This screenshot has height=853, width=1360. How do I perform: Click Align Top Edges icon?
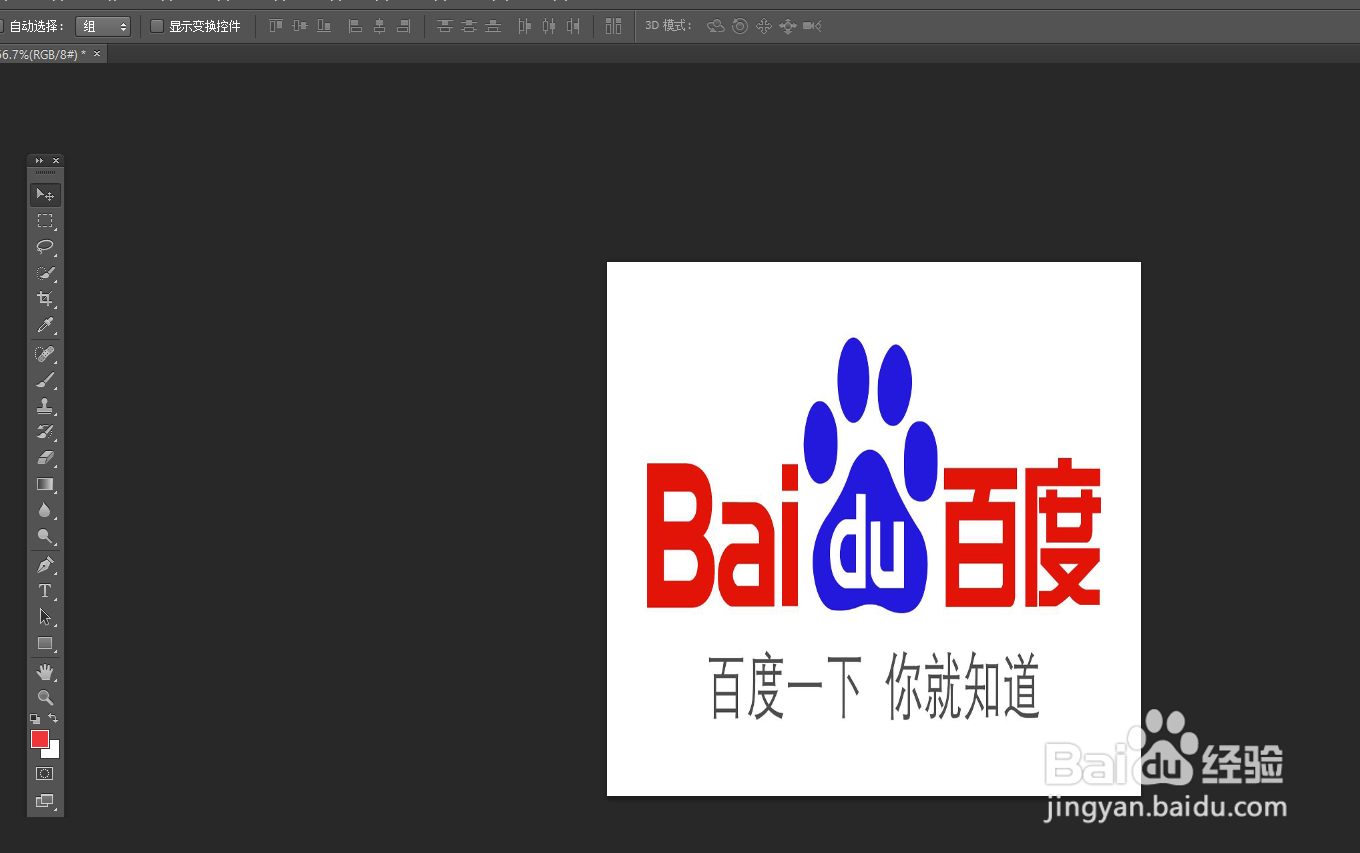276,26
